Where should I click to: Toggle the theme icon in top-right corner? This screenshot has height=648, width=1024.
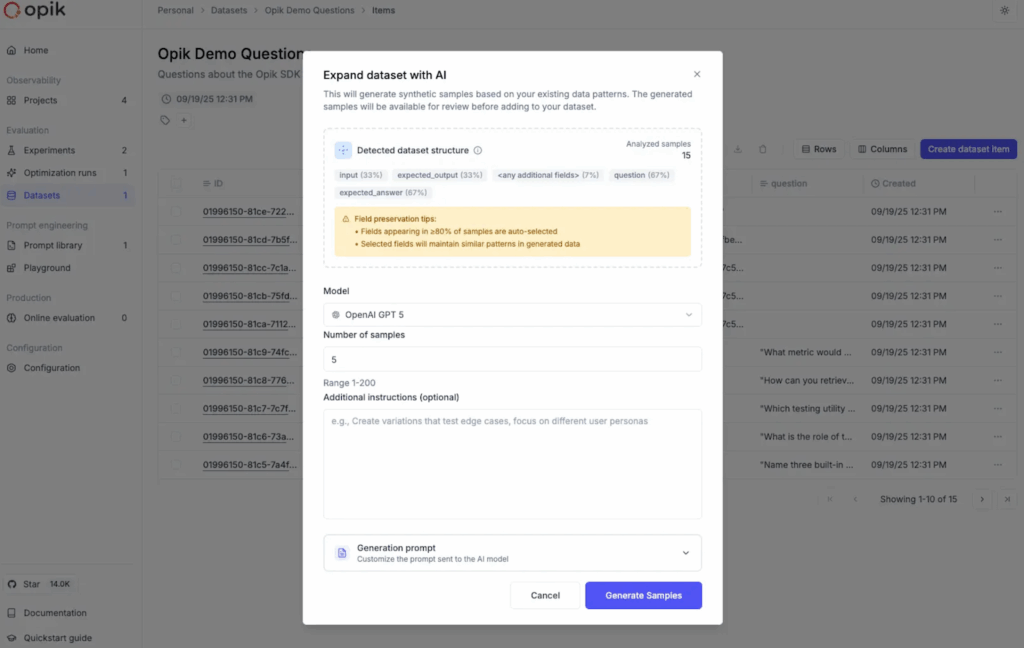coord(1004,11)
